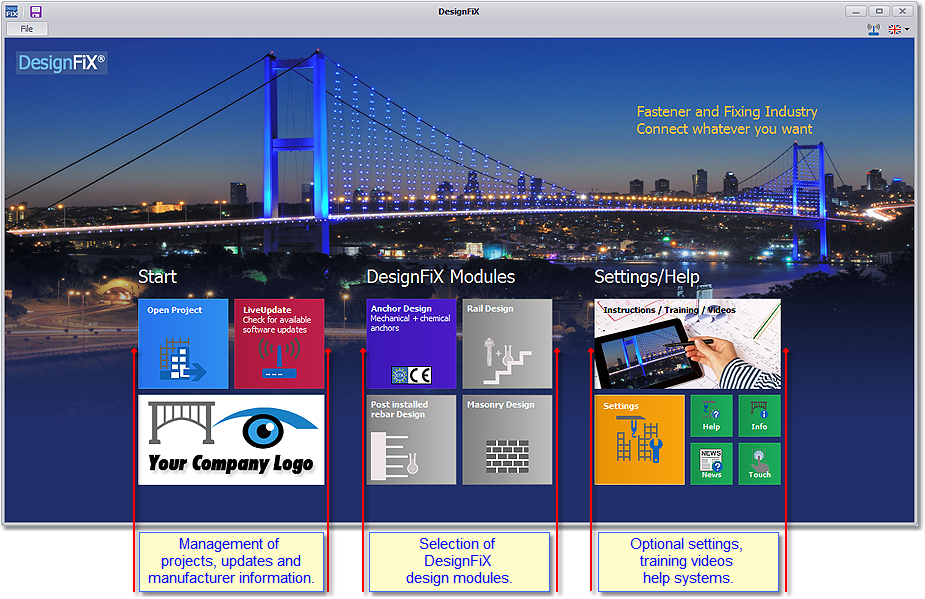Screen dimensions: 925x599
Task: Click the green Help tile
Action: [x=711, y=415]
